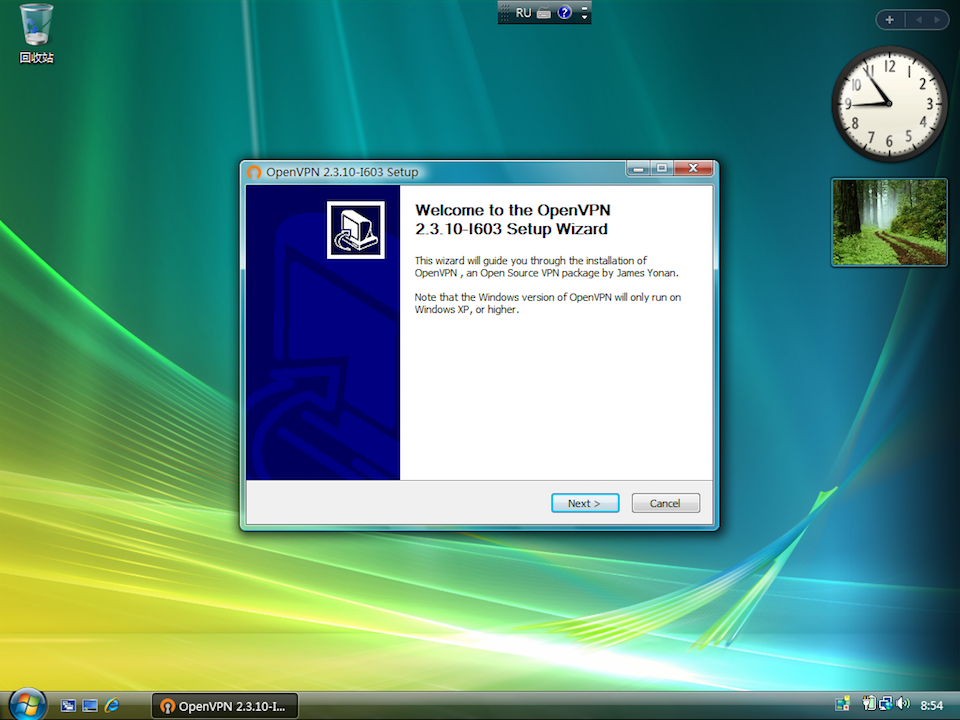Viewport: 960px width, 720px height.
Task: Open language bar options dropdown arrow
Action: click(x=585, y=17)
